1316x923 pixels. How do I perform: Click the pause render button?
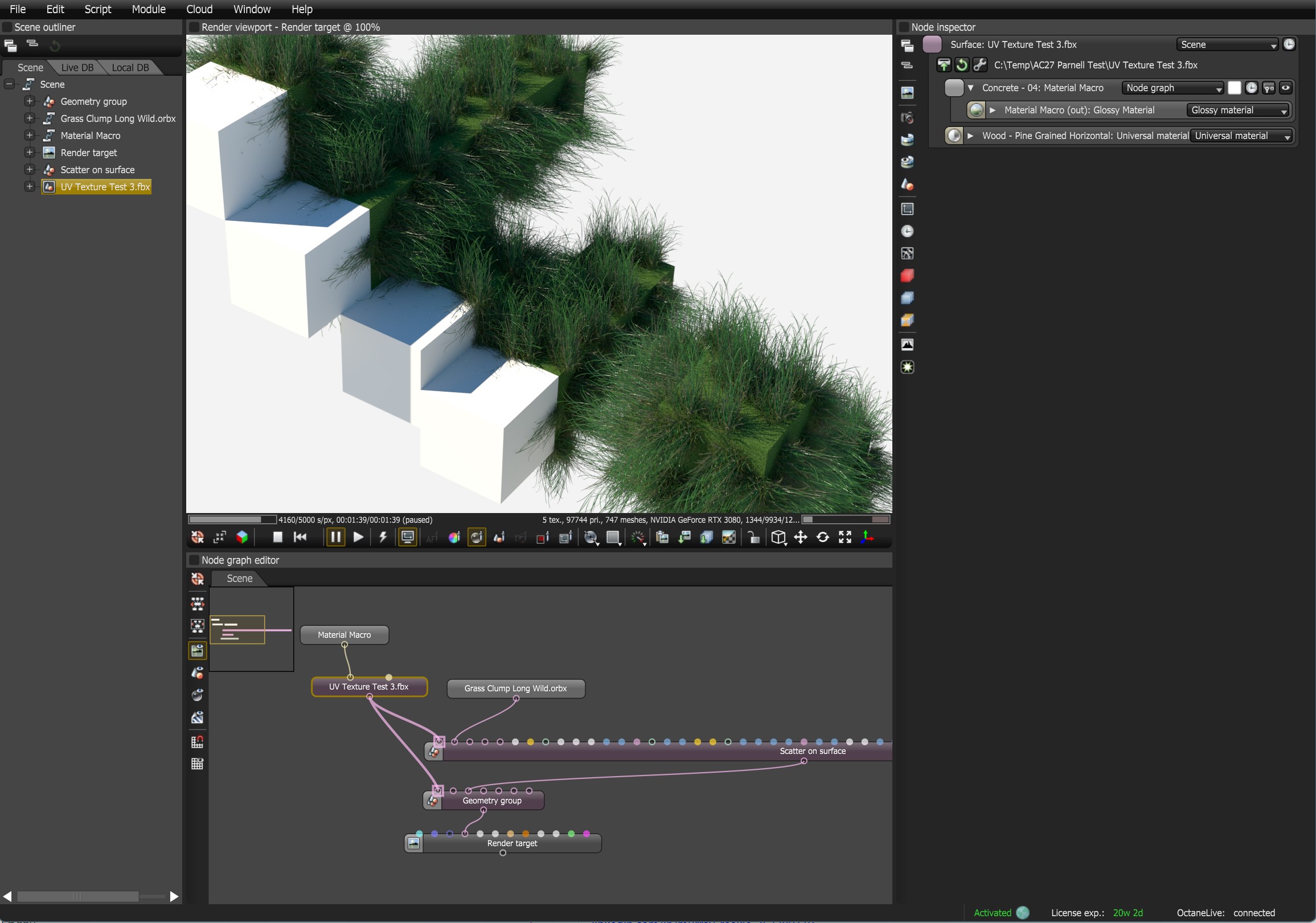[335, 537]
